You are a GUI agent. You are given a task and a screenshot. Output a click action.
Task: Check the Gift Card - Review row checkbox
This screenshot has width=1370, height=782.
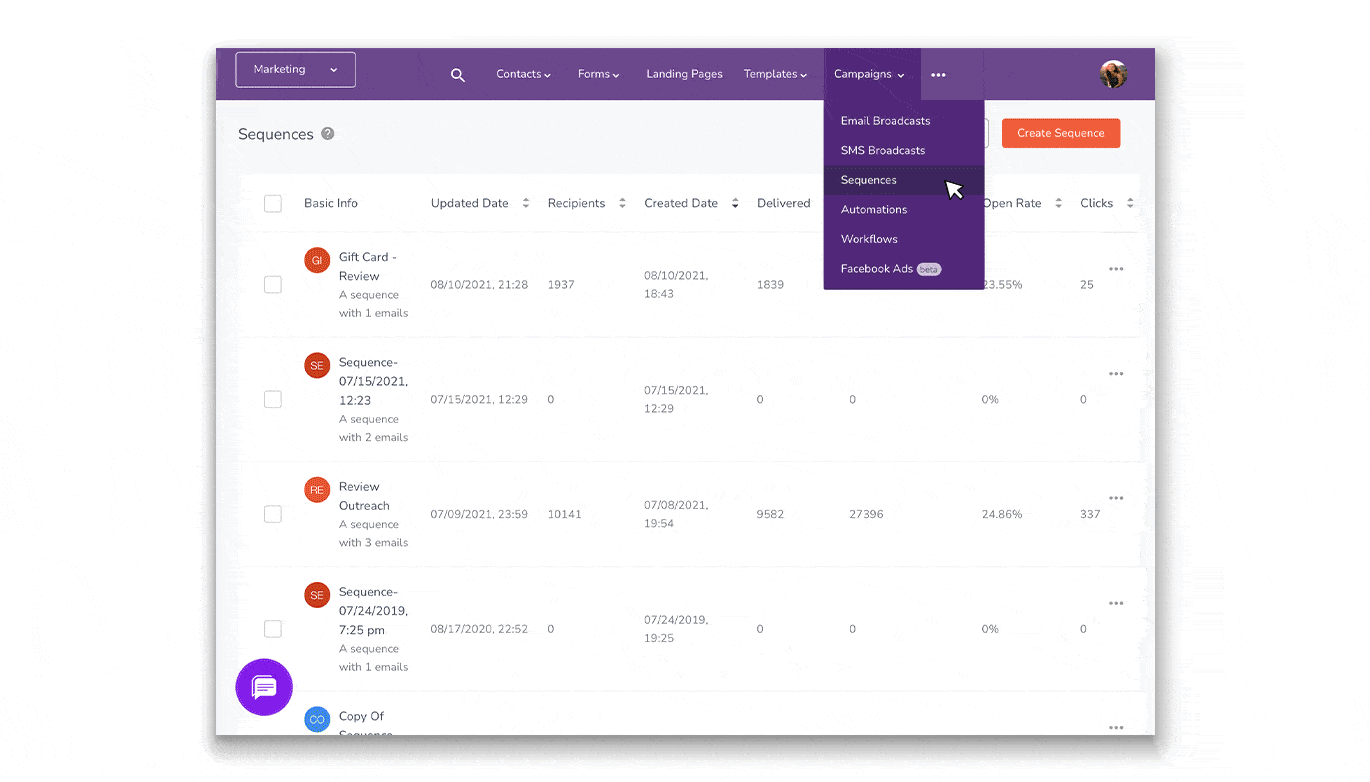pyautogui.click(x=273, y=285)
